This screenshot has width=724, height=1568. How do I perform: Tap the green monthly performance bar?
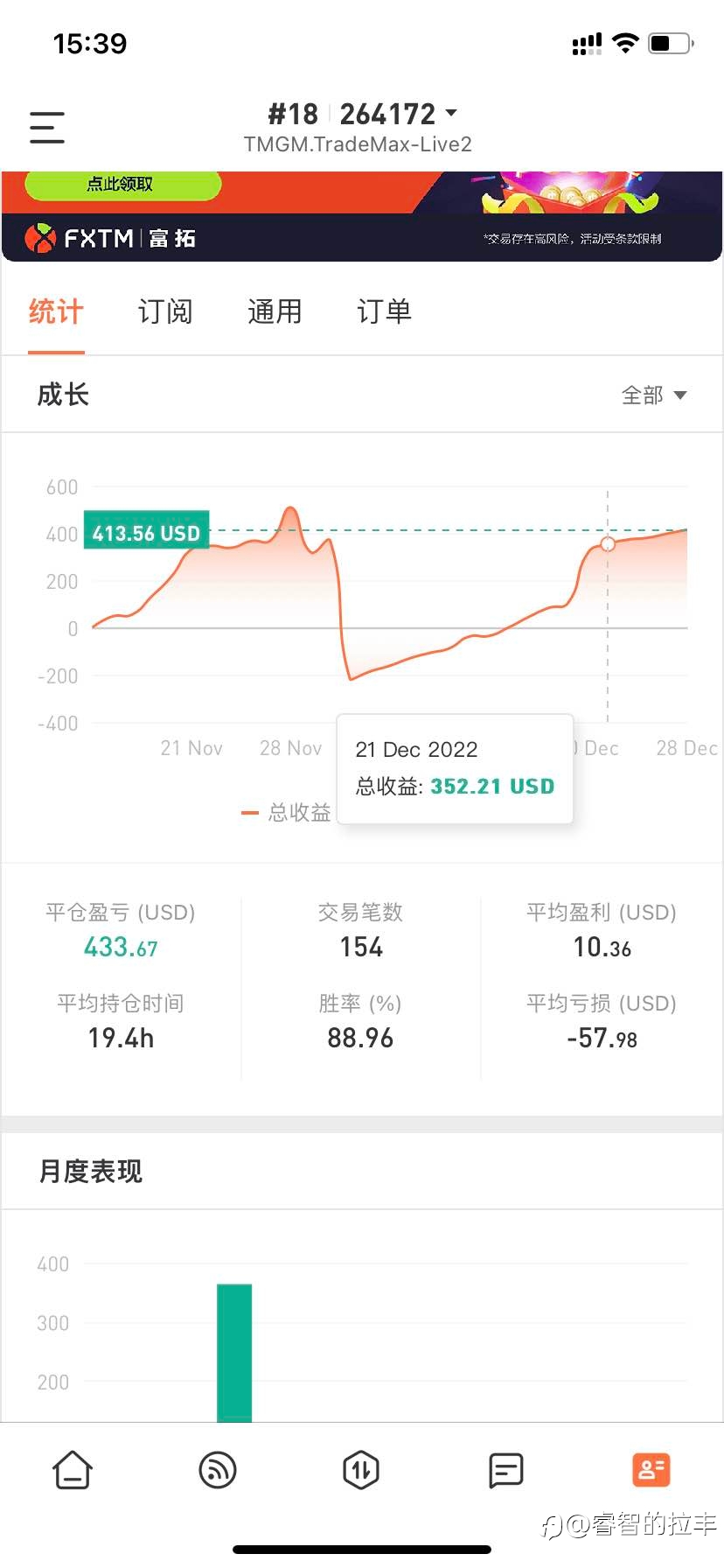coord(234,1352)
